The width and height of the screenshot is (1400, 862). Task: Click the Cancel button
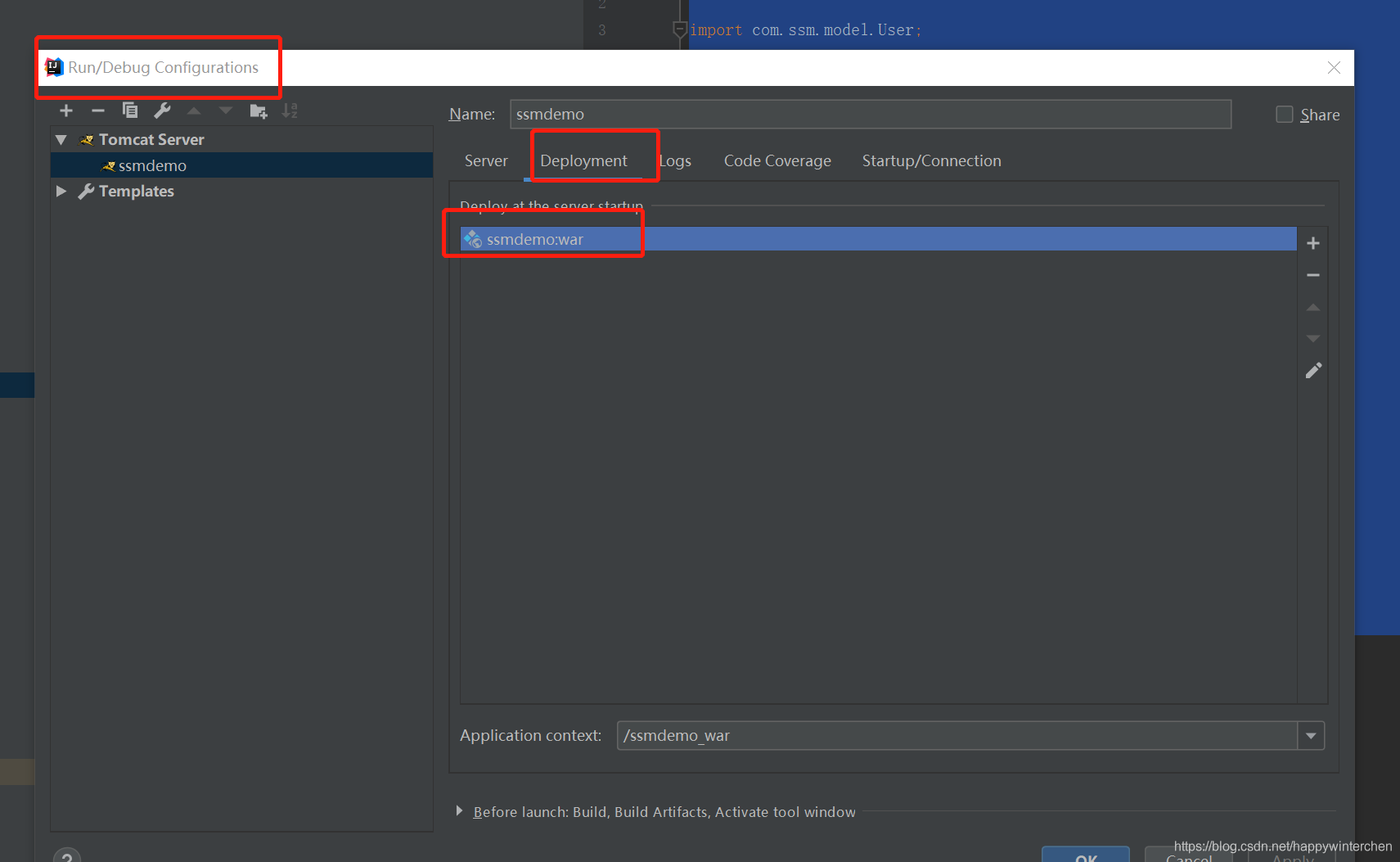pos(1189,856)
